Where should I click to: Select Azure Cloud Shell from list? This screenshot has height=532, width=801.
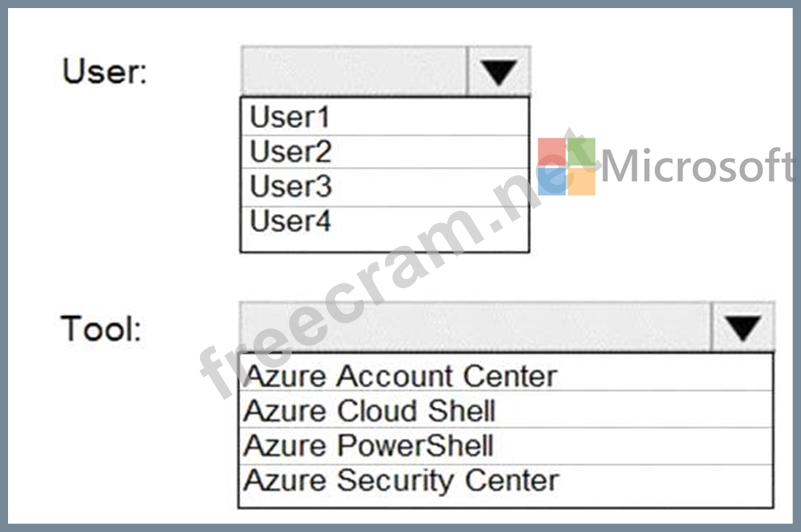(506, 410)
